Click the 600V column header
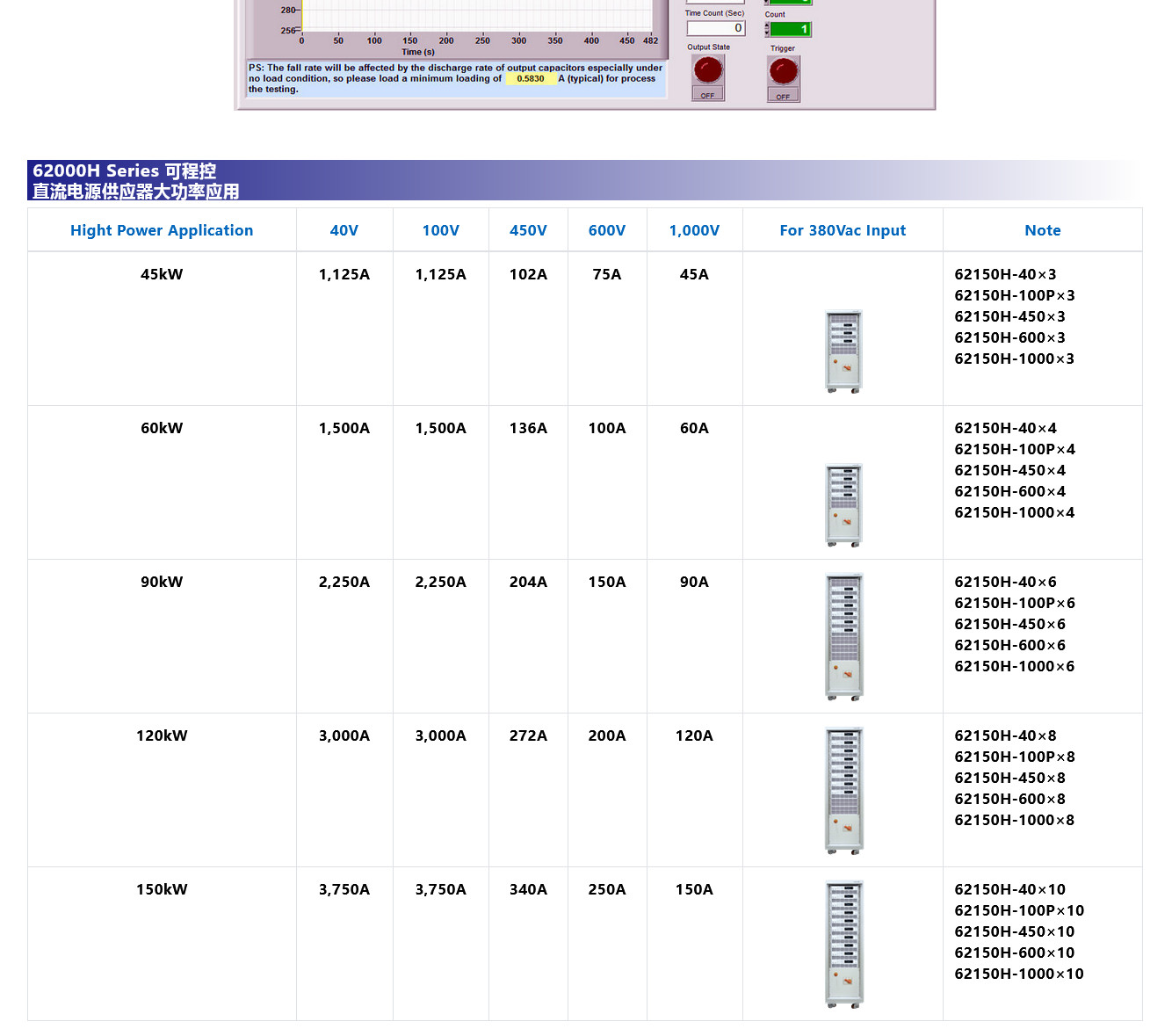 point(607,230)
